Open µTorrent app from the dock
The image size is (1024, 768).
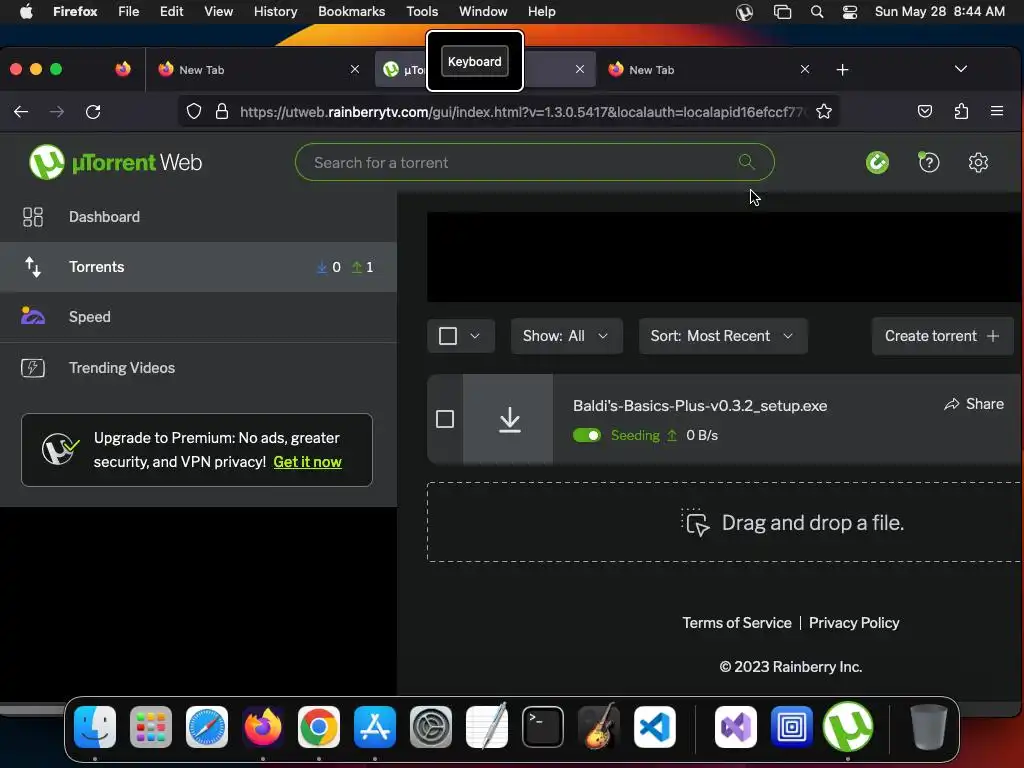848,727
